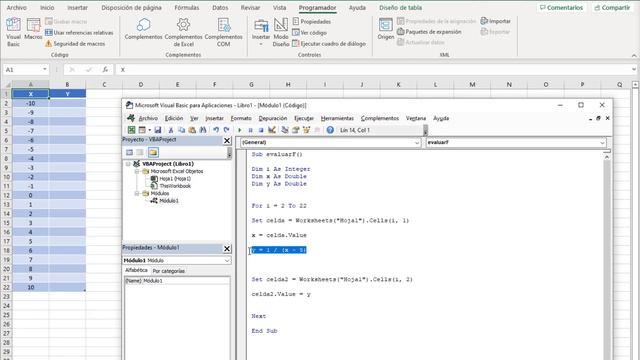Open the XML Origen pane

tap(386, 29)
